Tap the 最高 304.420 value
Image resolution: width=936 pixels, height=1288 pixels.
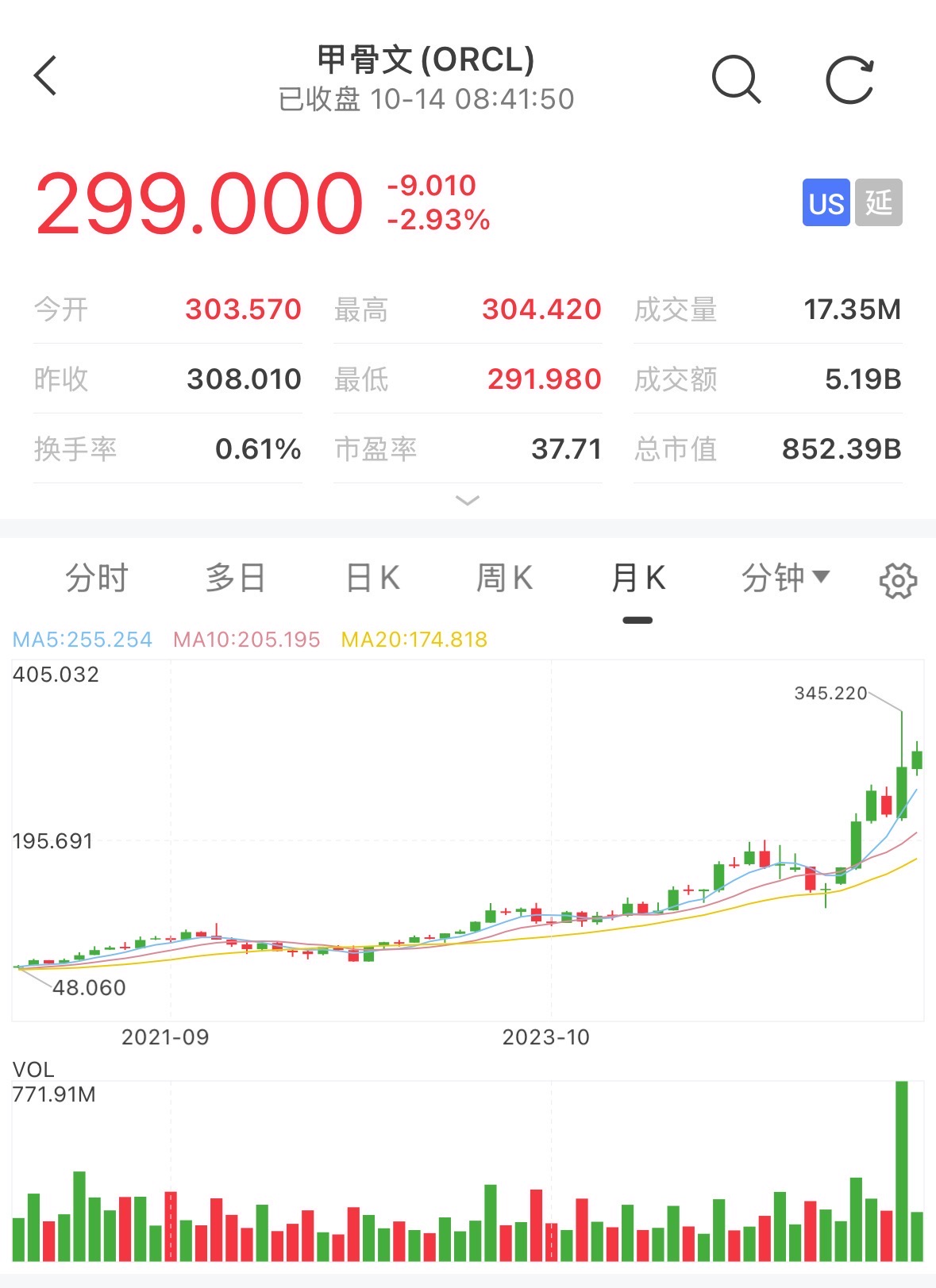point(541,310)
